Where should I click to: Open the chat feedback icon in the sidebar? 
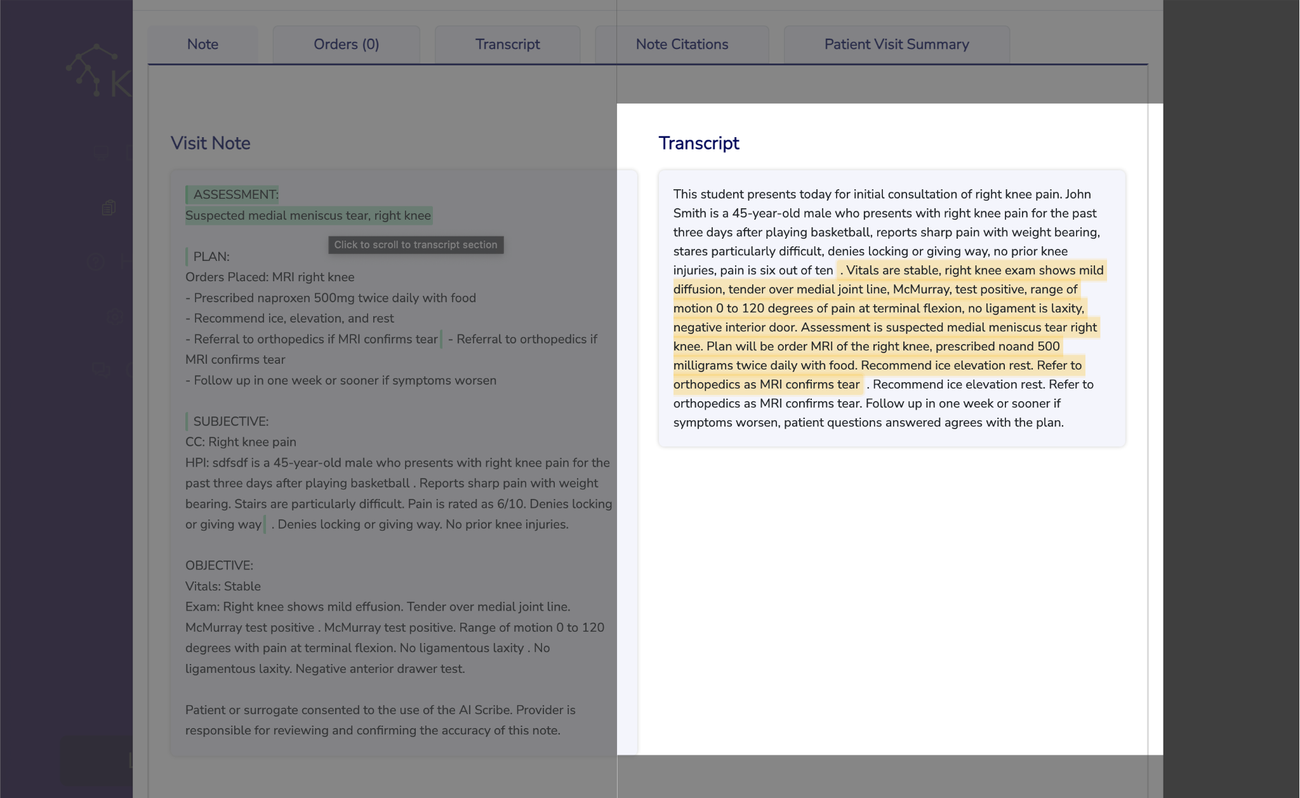tap(101, 368)
